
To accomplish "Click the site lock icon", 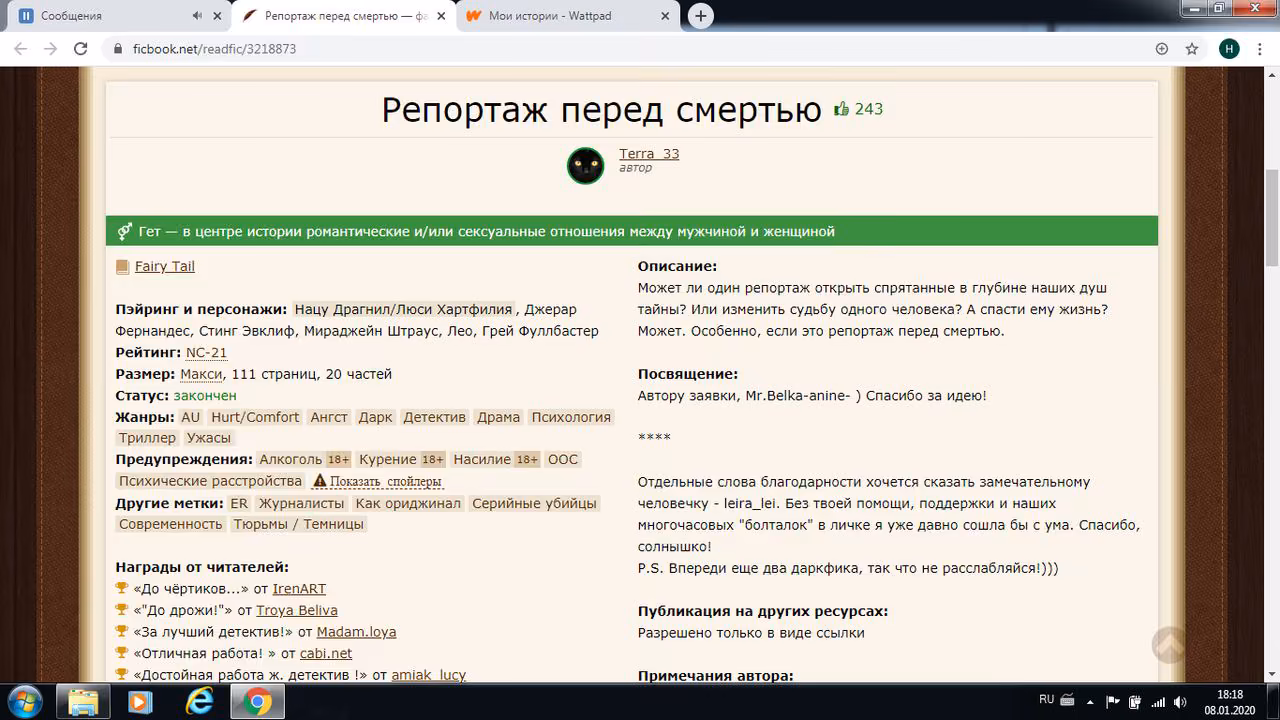I will click(118, 49).
